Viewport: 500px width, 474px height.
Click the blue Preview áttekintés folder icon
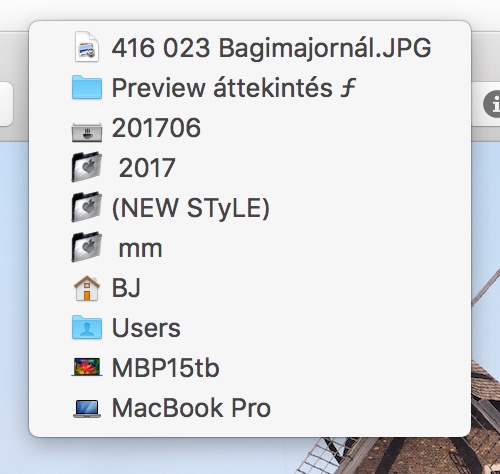(x=87, y=87)
